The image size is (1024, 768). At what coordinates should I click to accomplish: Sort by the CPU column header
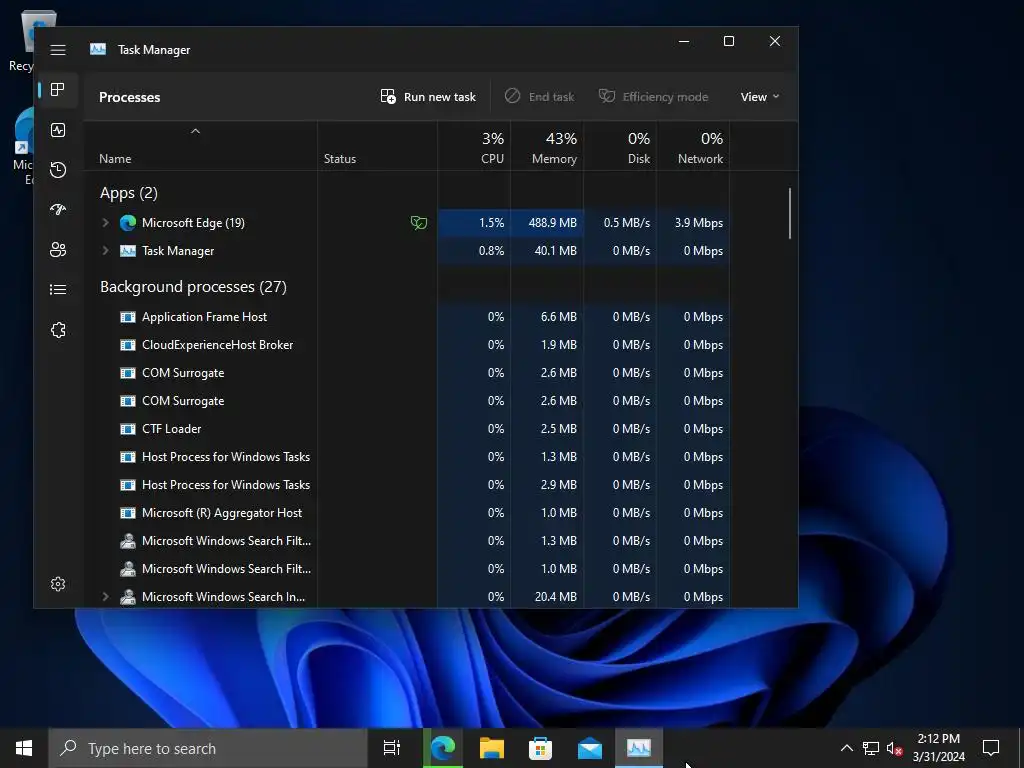click(474, 147)
